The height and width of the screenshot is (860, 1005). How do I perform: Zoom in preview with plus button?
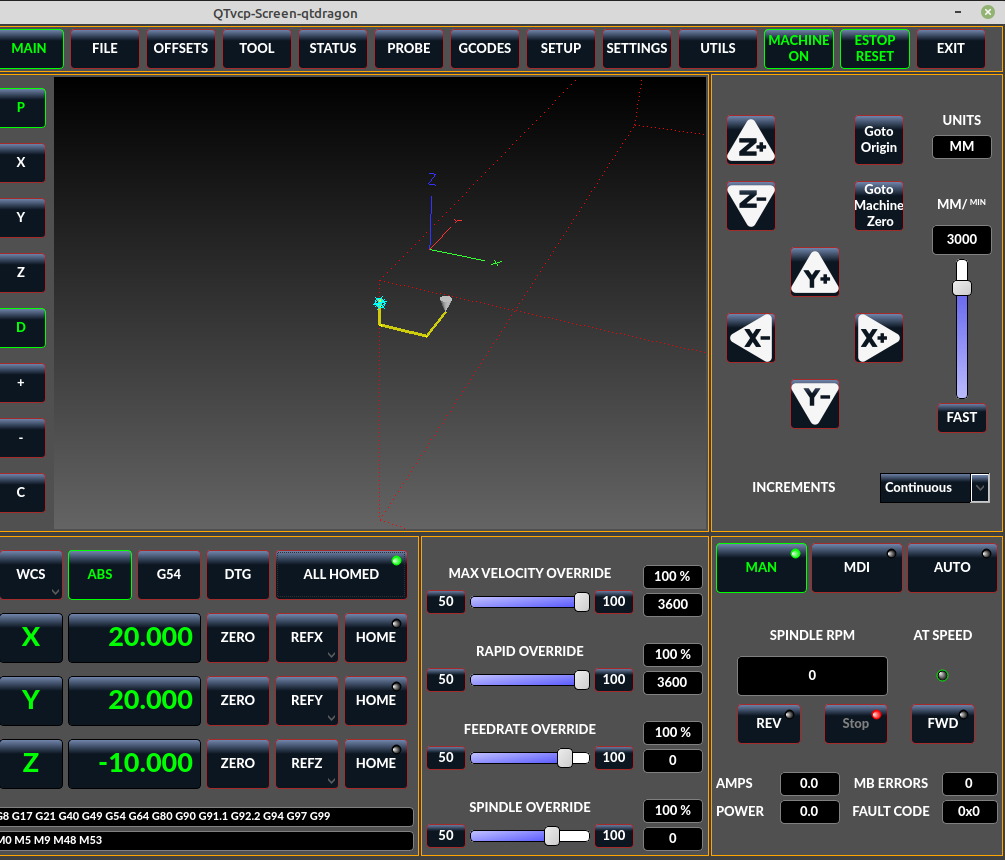[x=21, y=383]
